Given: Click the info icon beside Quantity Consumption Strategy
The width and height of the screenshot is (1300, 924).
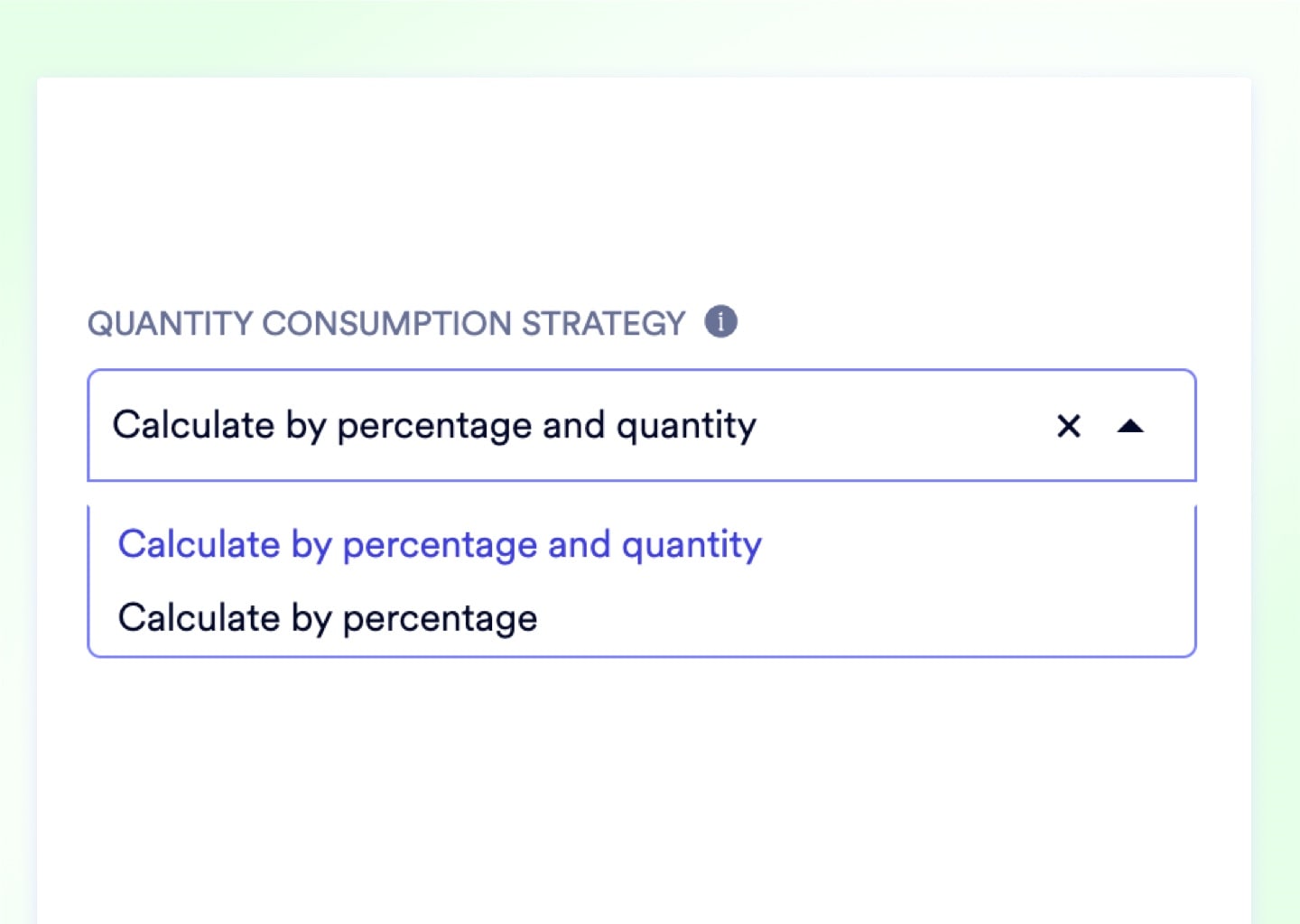Looking at the screenshot, I should click(720, 321).
